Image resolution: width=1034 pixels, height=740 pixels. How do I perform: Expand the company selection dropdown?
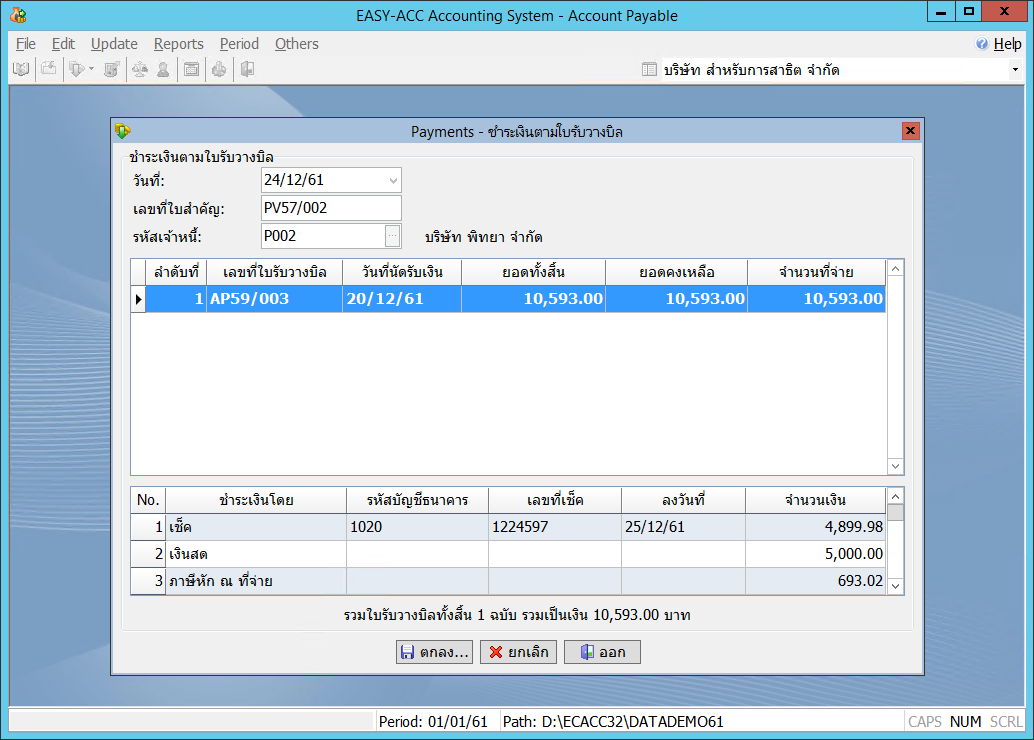(x=1015, y=70)
